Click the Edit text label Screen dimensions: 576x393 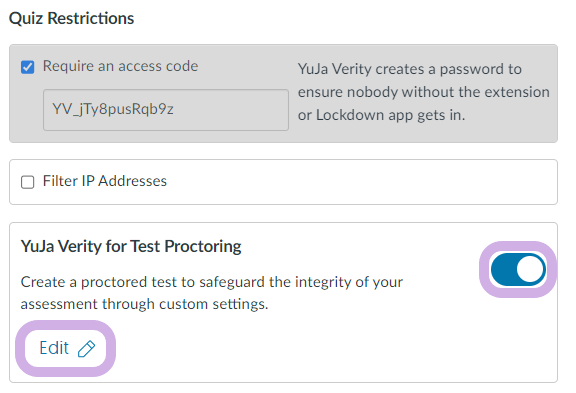click(x=54, y=348)
